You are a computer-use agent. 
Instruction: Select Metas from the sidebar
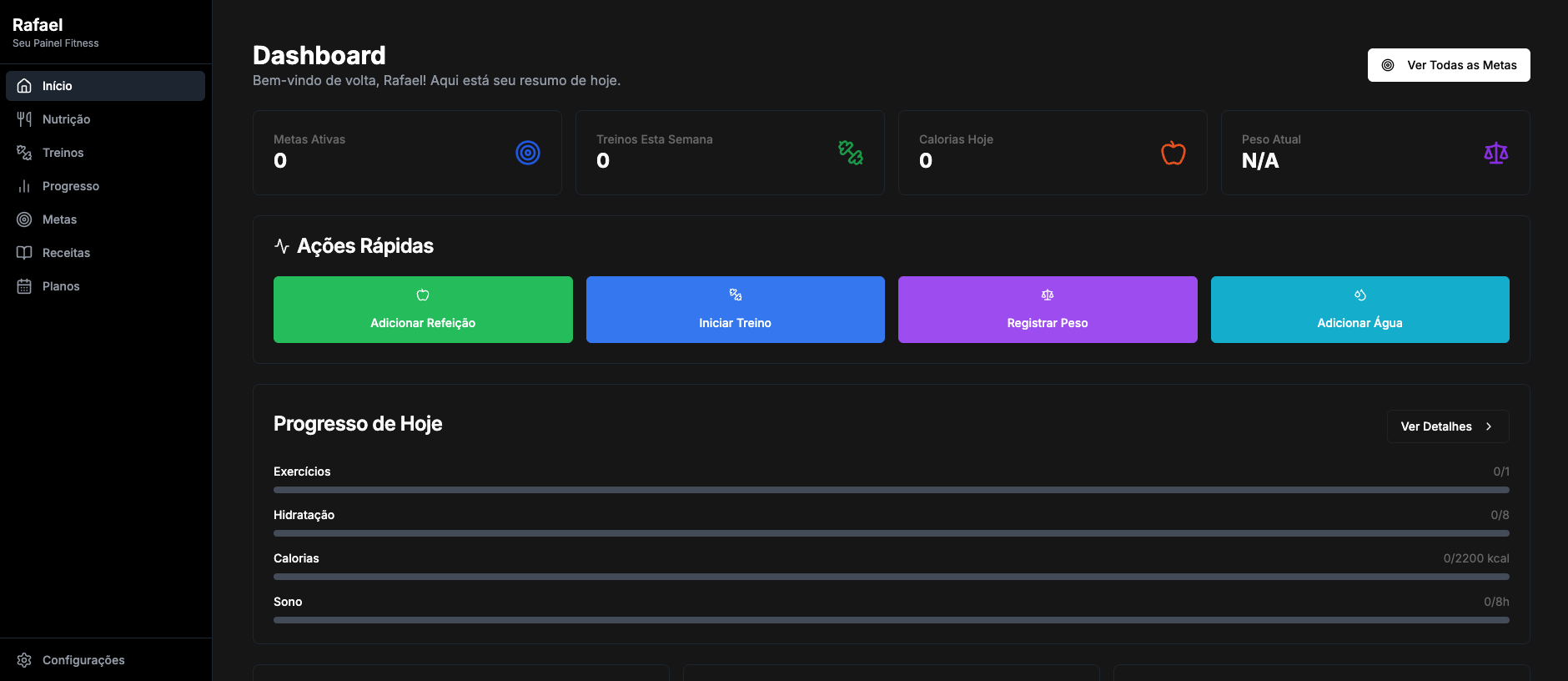click(105, 219)
